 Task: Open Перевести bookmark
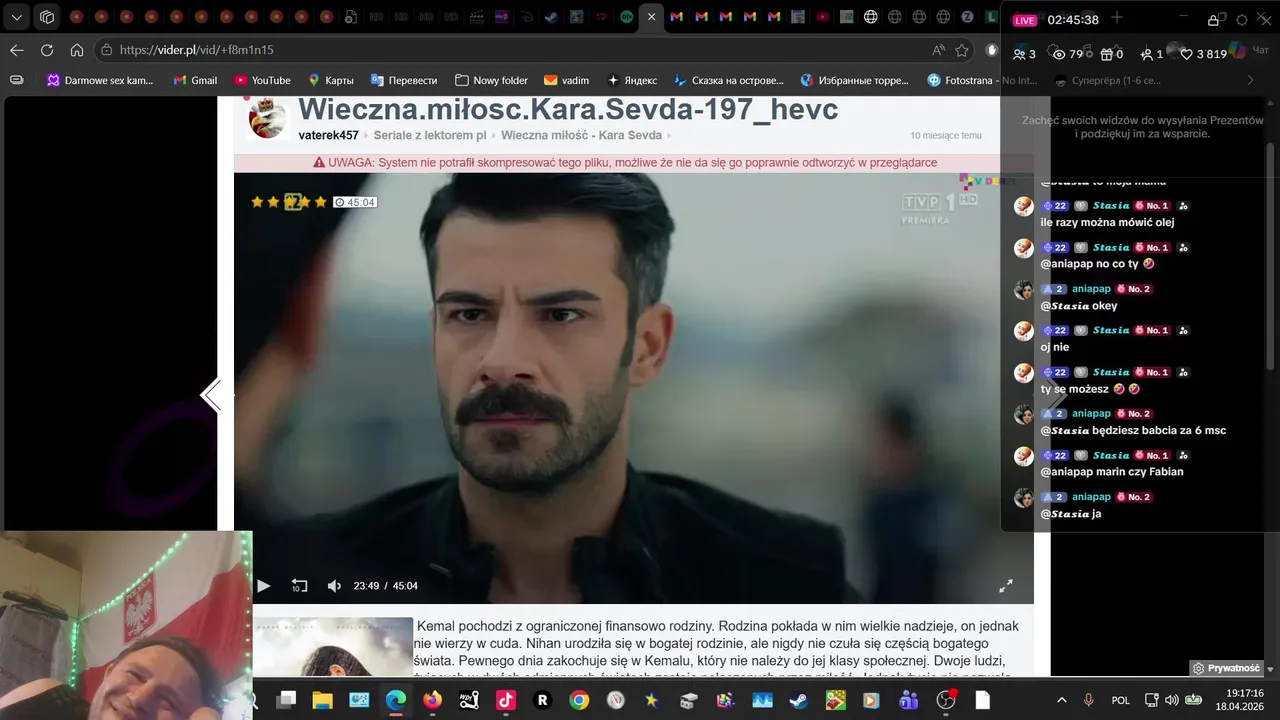click(x=404, y=80)
